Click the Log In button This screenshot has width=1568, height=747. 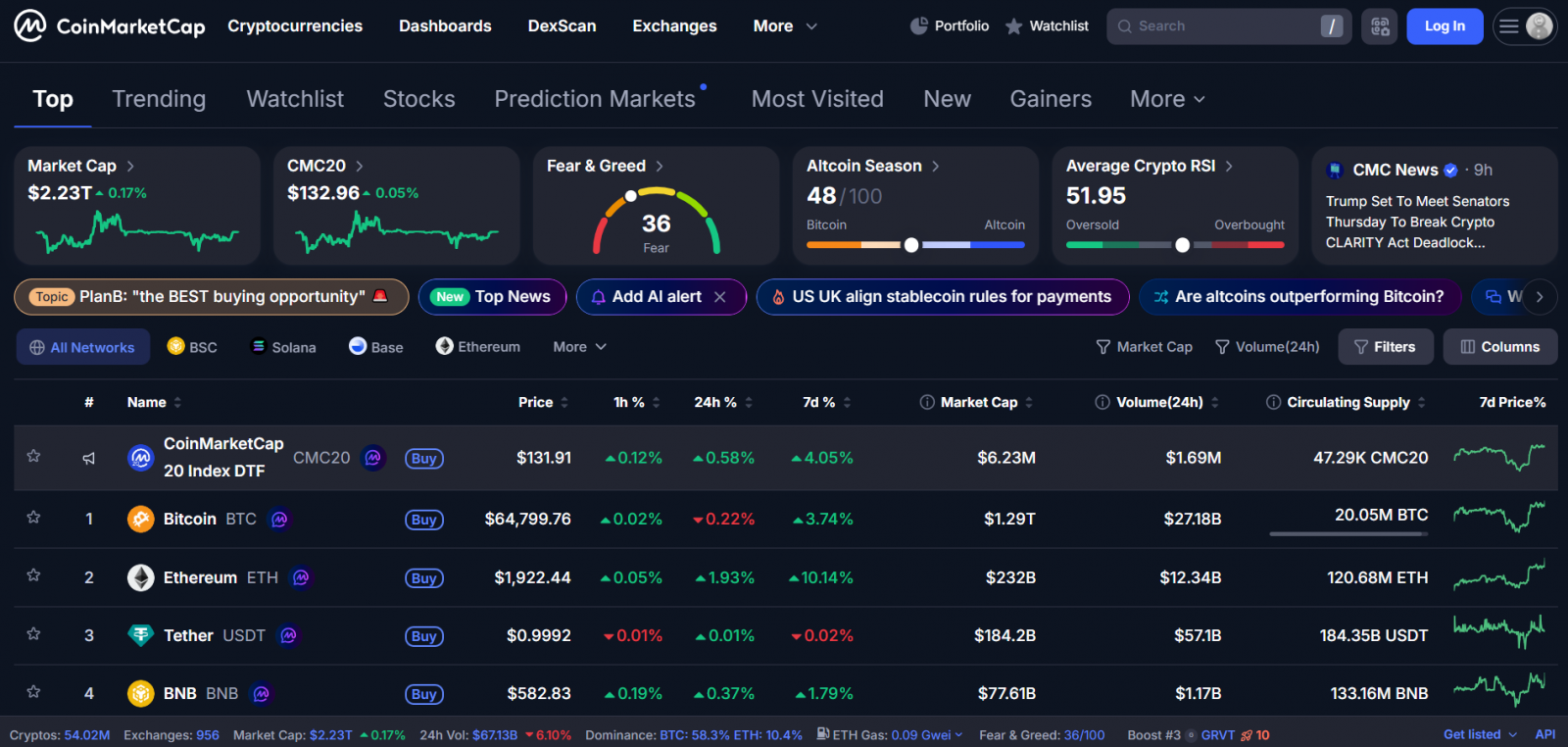click(1445, 26)
